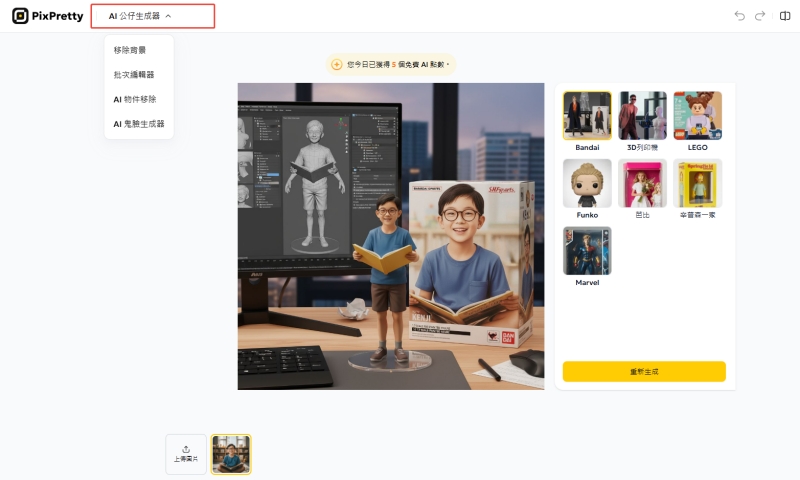Click the upload image icon button
800x480 pixels.
click(186, 454)
